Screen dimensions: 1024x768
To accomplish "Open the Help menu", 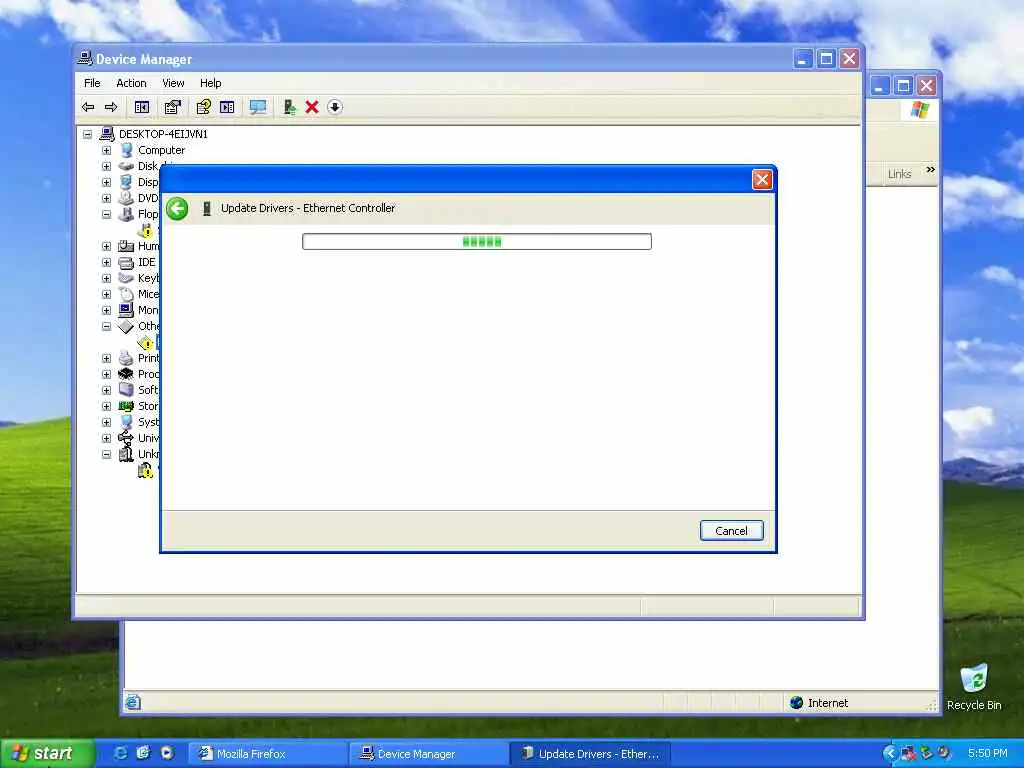I will click(x=210, y=83).
